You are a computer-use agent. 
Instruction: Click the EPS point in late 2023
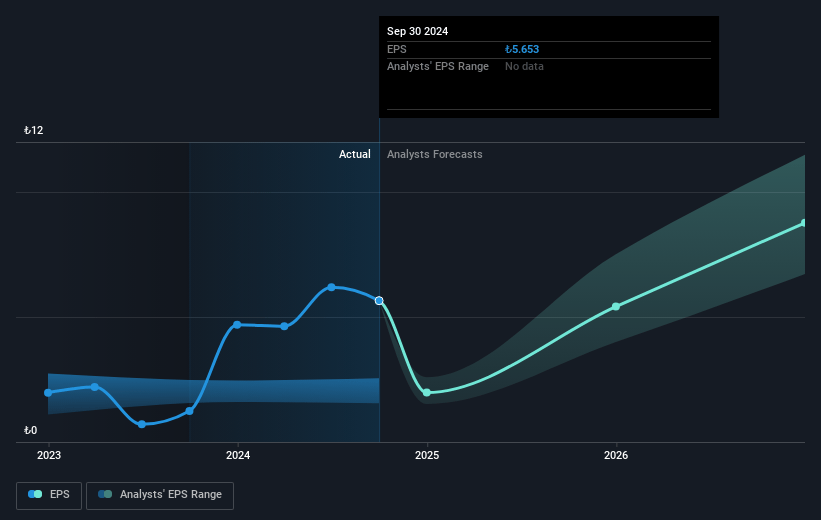click(190, 411)
